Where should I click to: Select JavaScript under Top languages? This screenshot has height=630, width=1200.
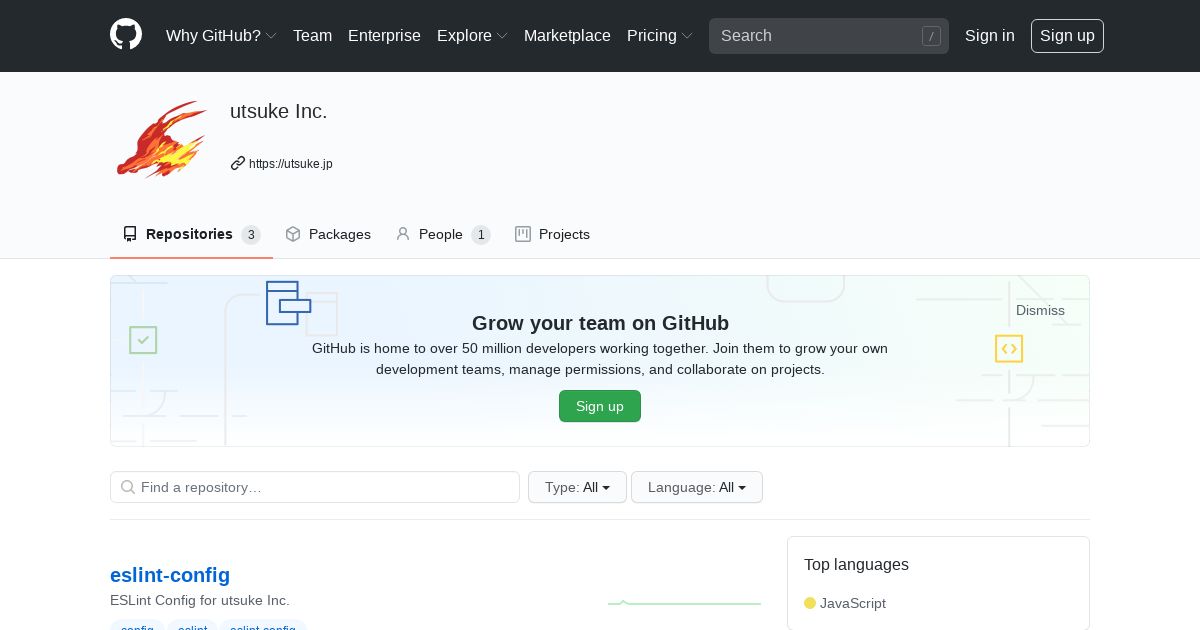click(853, 603)
